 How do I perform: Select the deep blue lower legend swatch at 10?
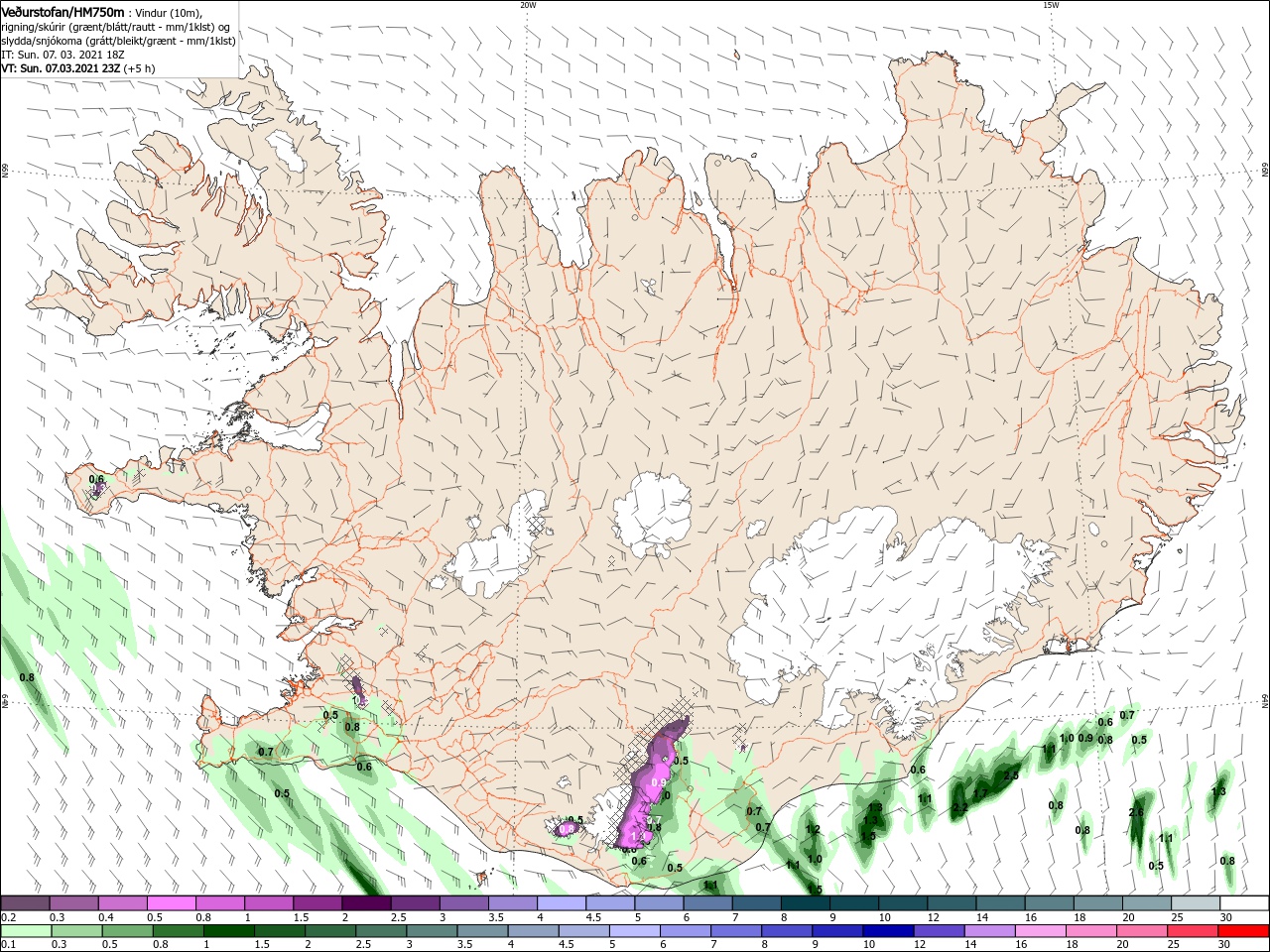[x=887, y=931]
